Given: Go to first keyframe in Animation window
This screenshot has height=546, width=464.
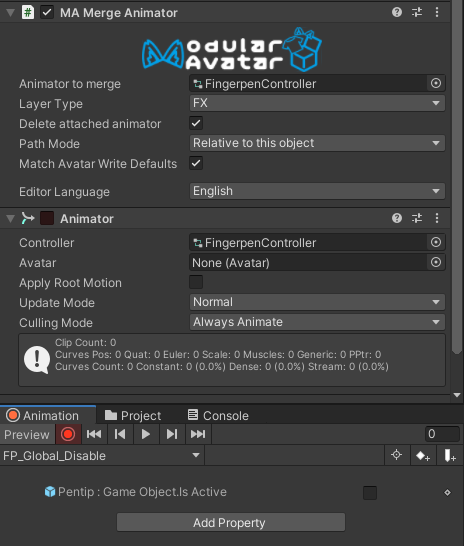Looking at the screenshot, I should point(94,434).
